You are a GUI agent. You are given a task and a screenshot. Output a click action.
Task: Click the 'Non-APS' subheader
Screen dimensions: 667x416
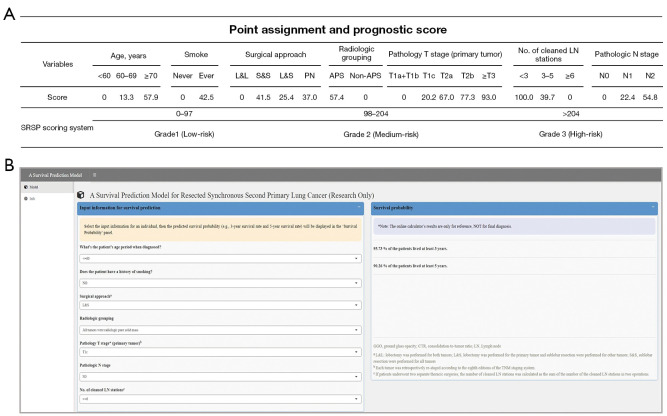click(365, 76)
